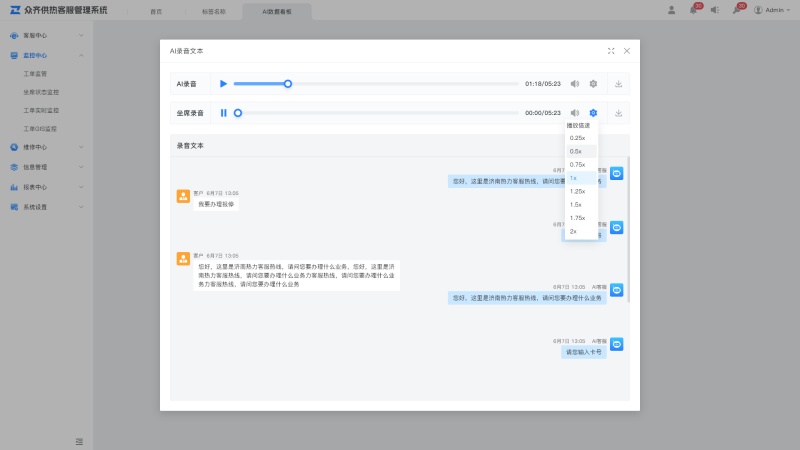Screen dimensions: 800x450
Task: Set playback speed to 2x
Action: [x=574, y=231]
